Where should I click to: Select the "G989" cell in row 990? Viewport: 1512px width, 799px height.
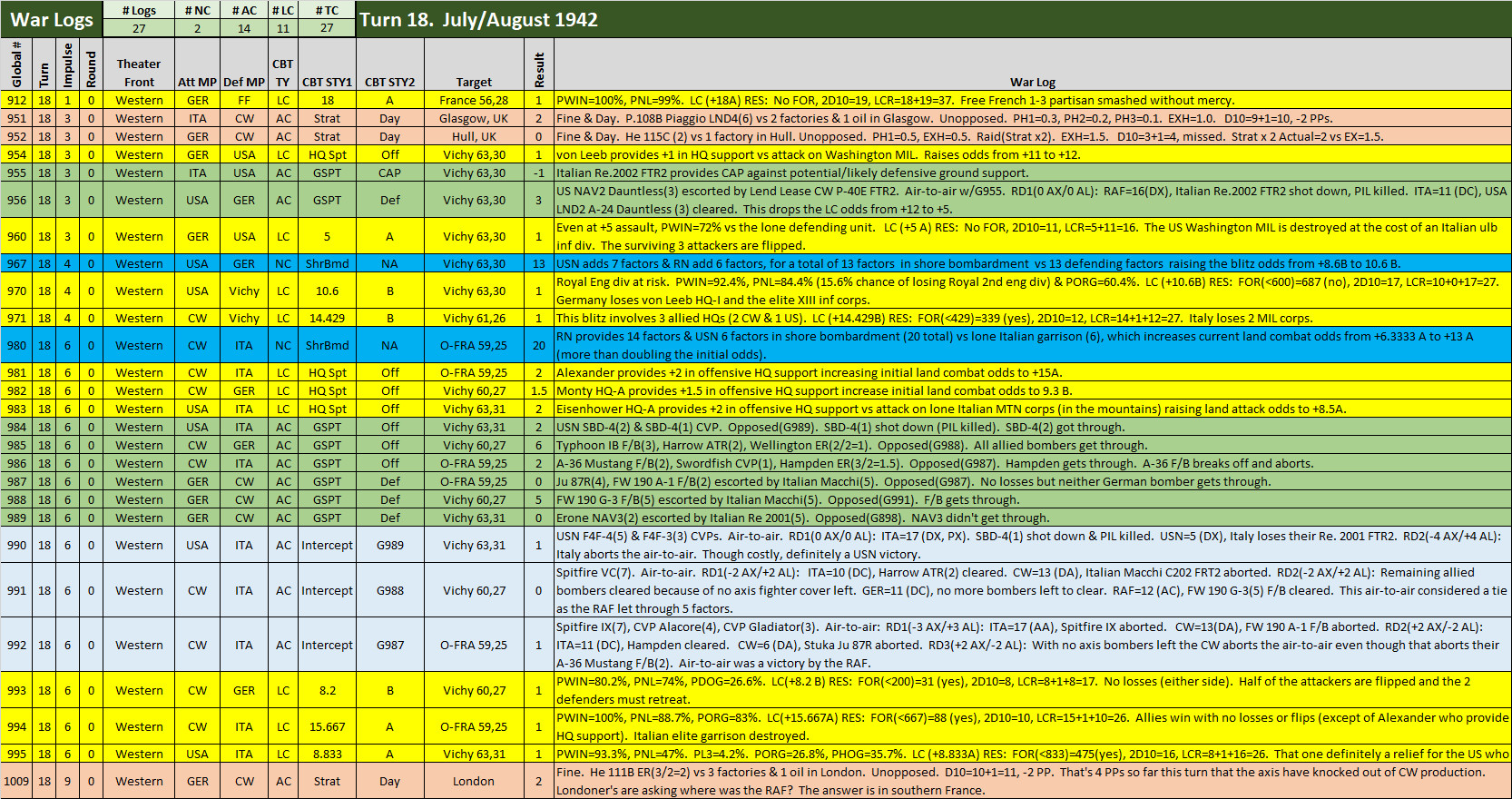click(x=389, y=545)
